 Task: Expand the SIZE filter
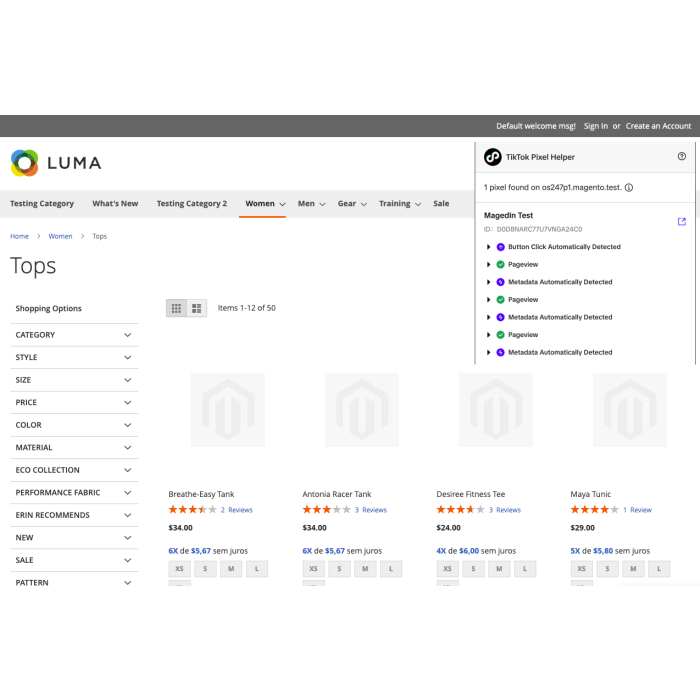74,380
